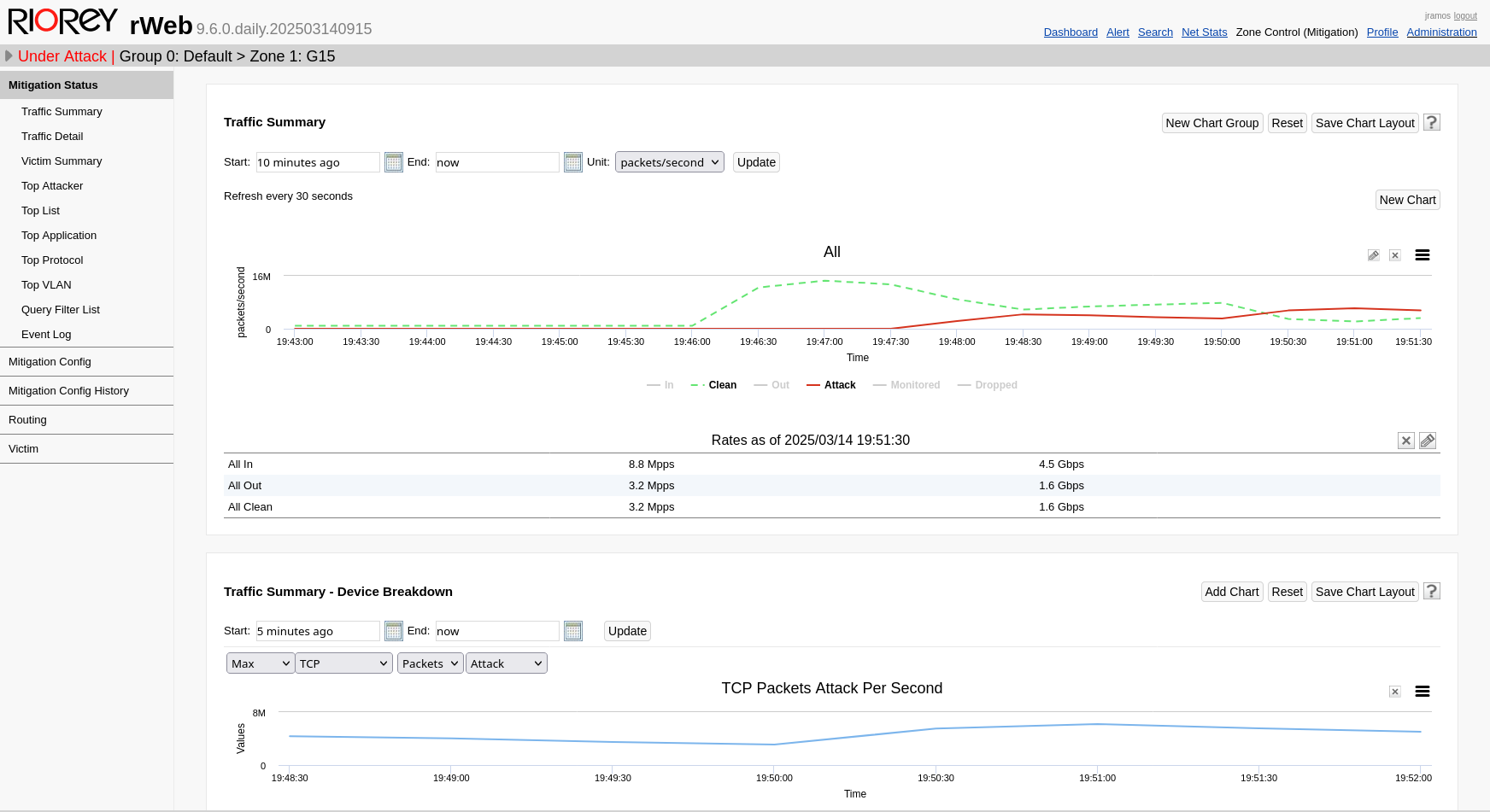Image resolution: width=1490 pixels, height=812 pixels.
Task: Close the Rates table with X icon
Action: click(x=1405, y=441)
